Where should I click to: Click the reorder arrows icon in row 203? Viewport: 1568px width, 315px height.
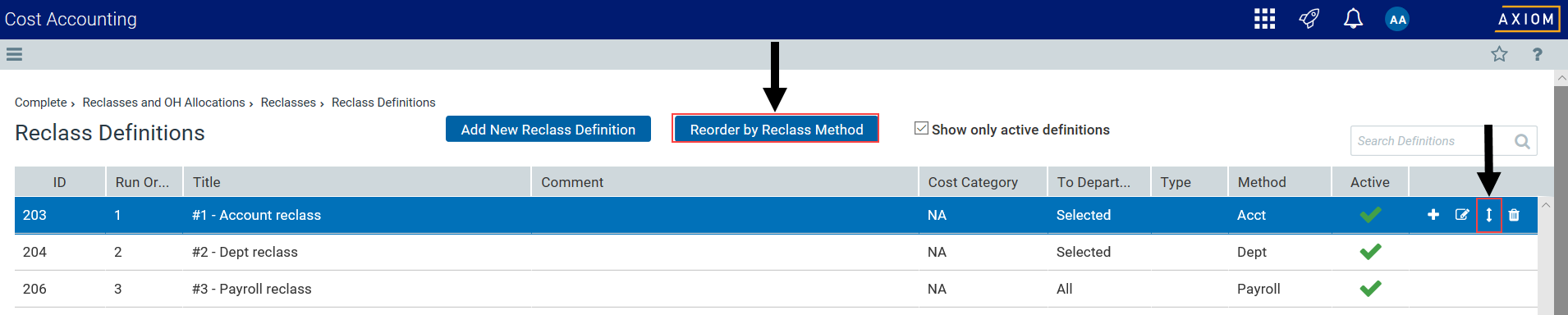tap(1488, 215)
